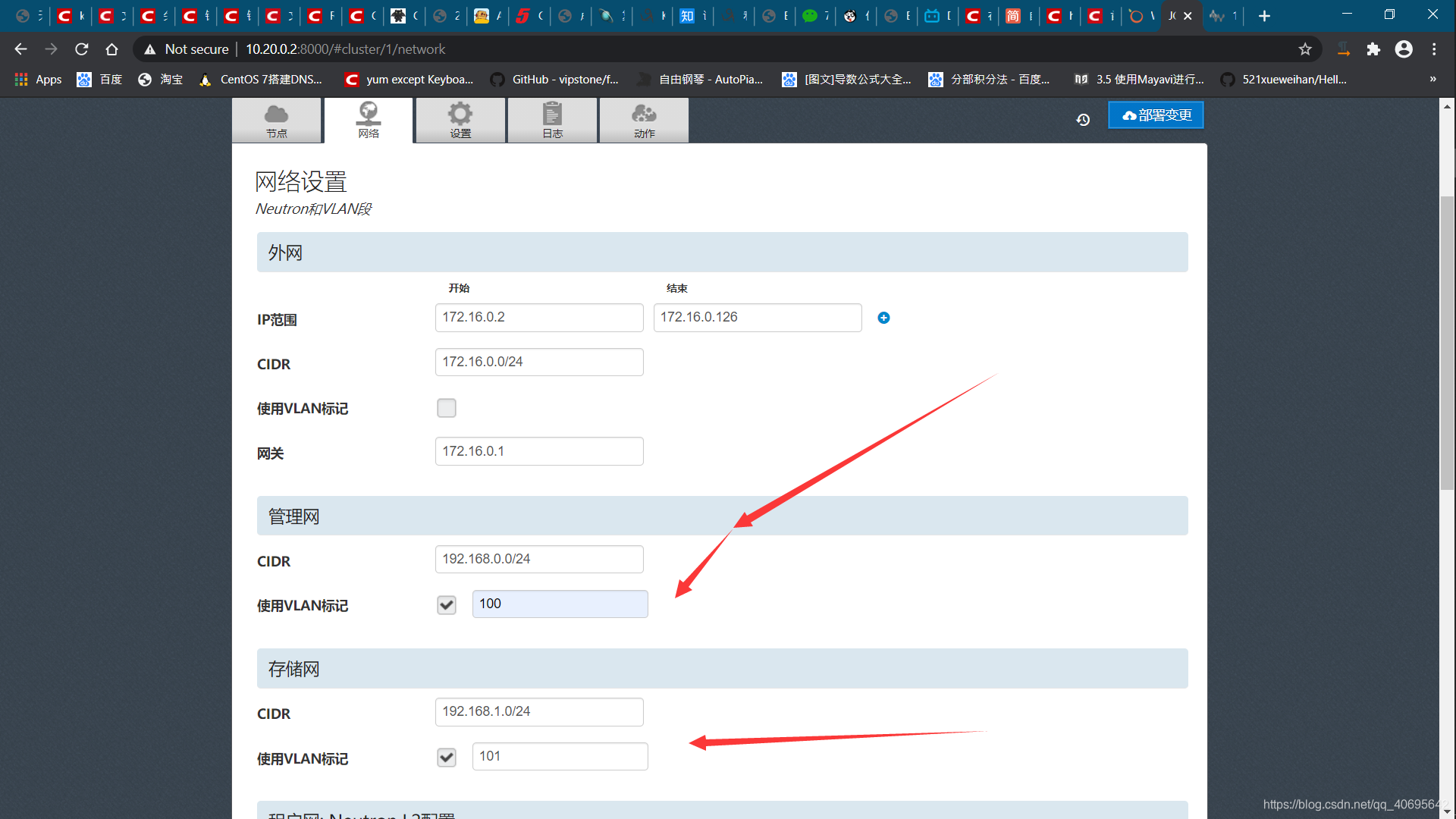Screen dimensions: 1456x819
Task: Close the active browser tab
Action: (x=1188, y=16)
